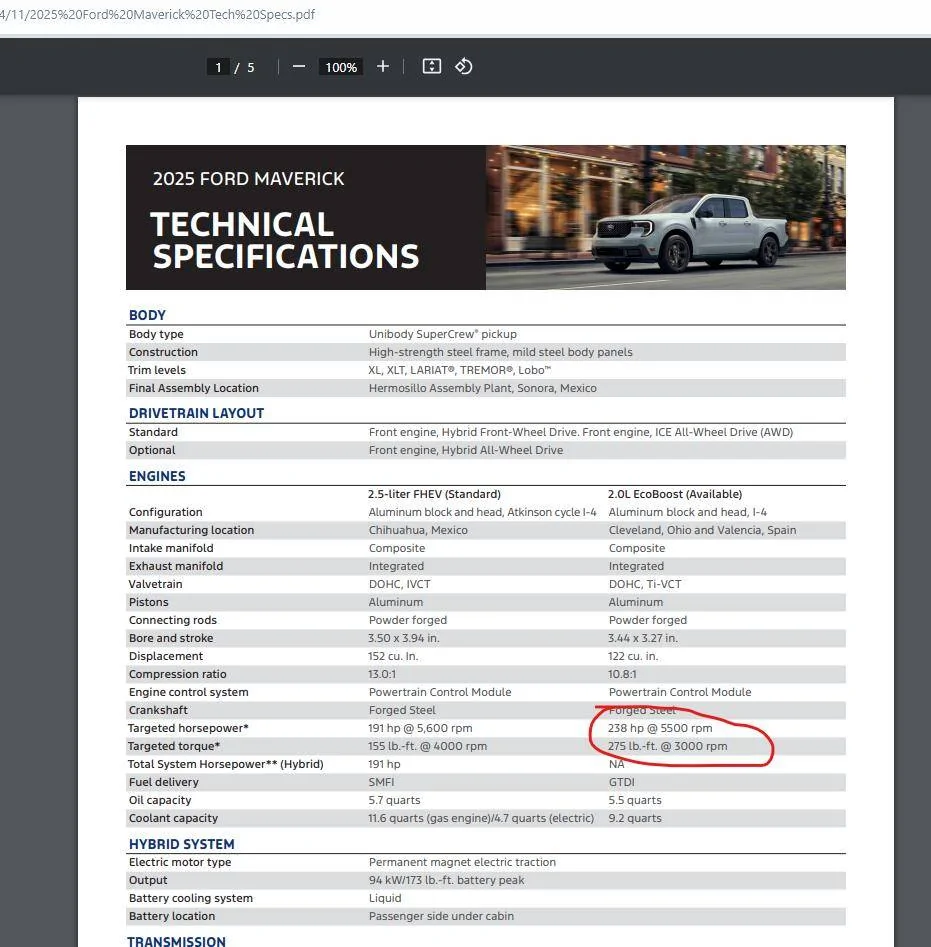This screenshot has height=947, width=931.
Task: Click 'DOHC, iVCT' valvetrain cell
Action: 400,584
